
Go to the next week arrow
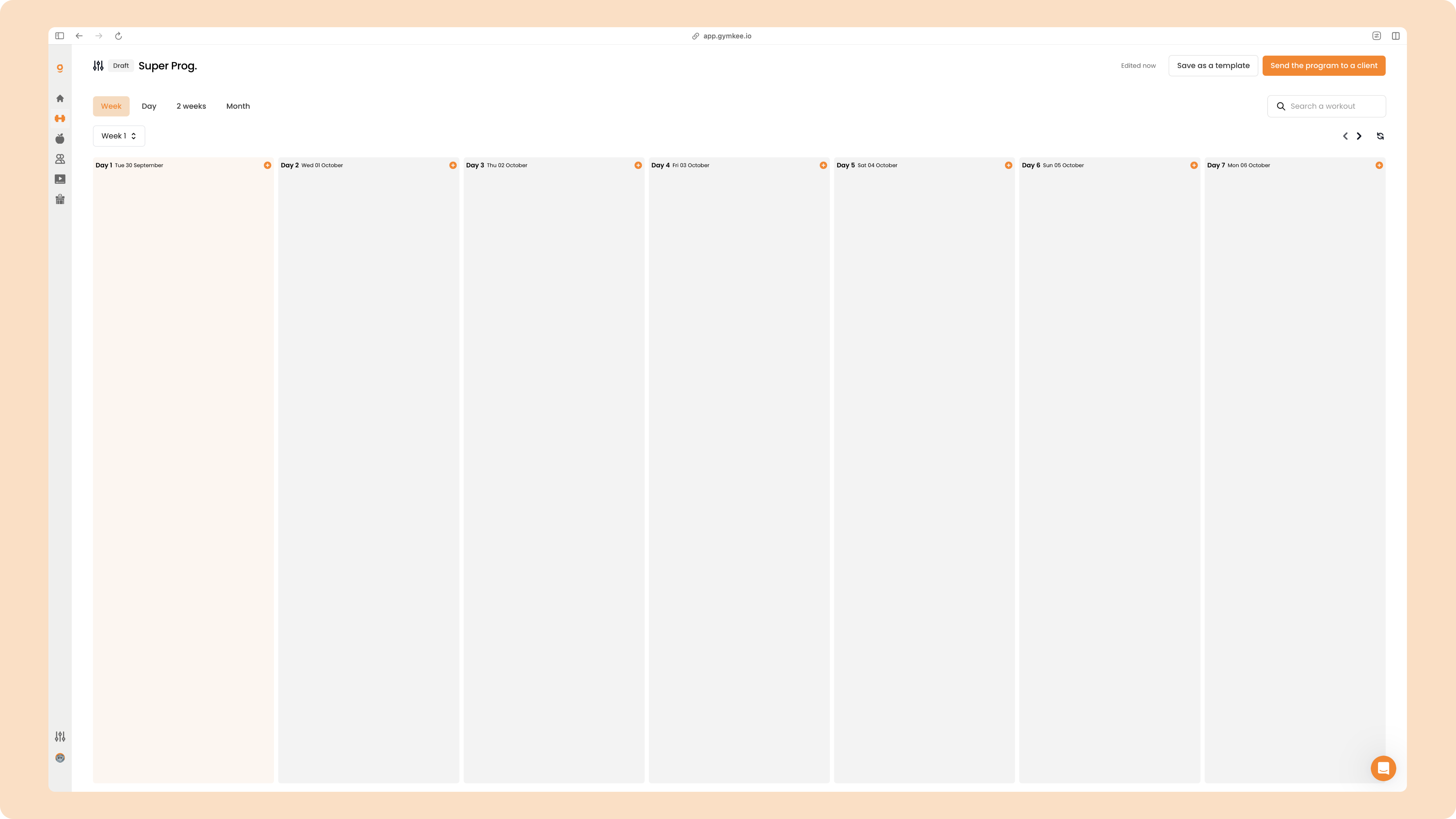[x=1359, y=136]
